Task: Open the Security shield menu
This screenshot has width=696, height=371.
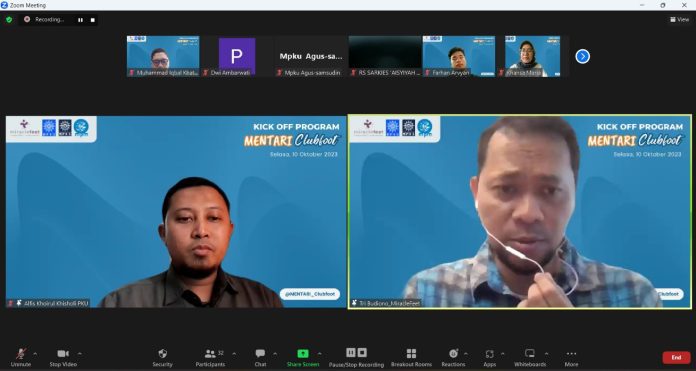Action: click(162, 357)
